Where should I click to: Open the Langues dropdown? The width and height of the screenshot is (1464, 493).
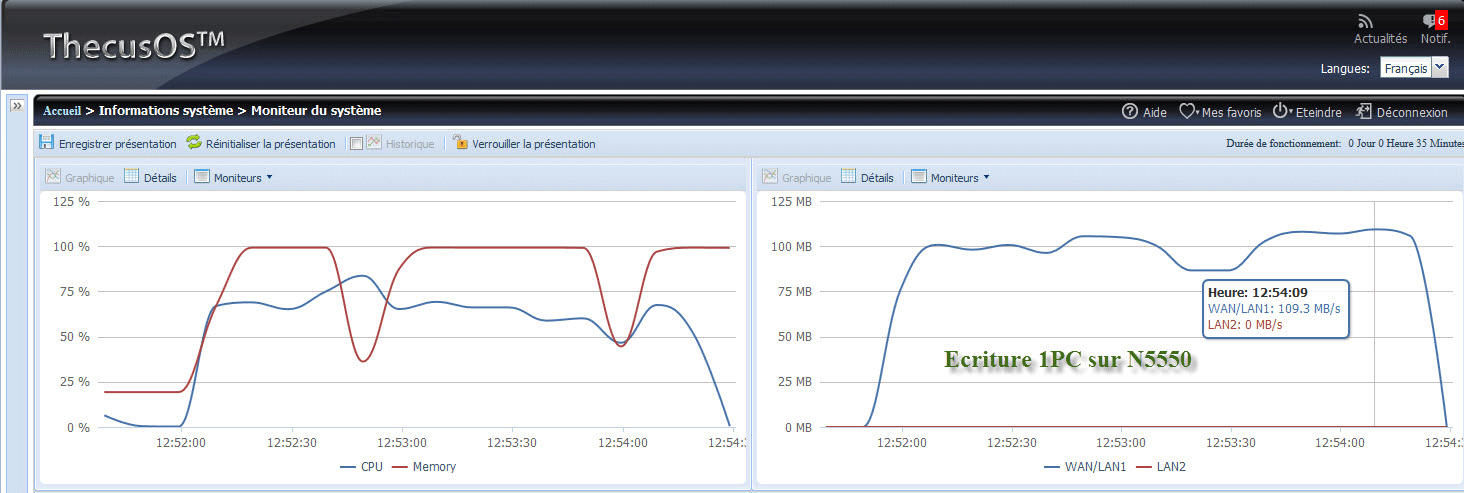(x=1440, y=67)
